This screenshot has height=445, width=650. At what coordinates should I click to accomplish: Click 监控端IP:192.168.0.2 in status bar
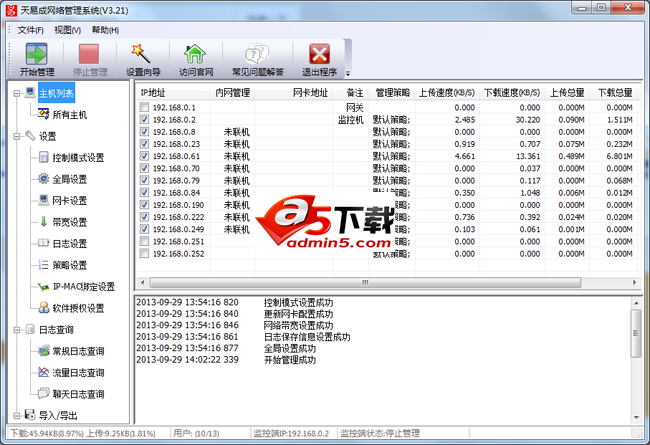tap(291, 433)
